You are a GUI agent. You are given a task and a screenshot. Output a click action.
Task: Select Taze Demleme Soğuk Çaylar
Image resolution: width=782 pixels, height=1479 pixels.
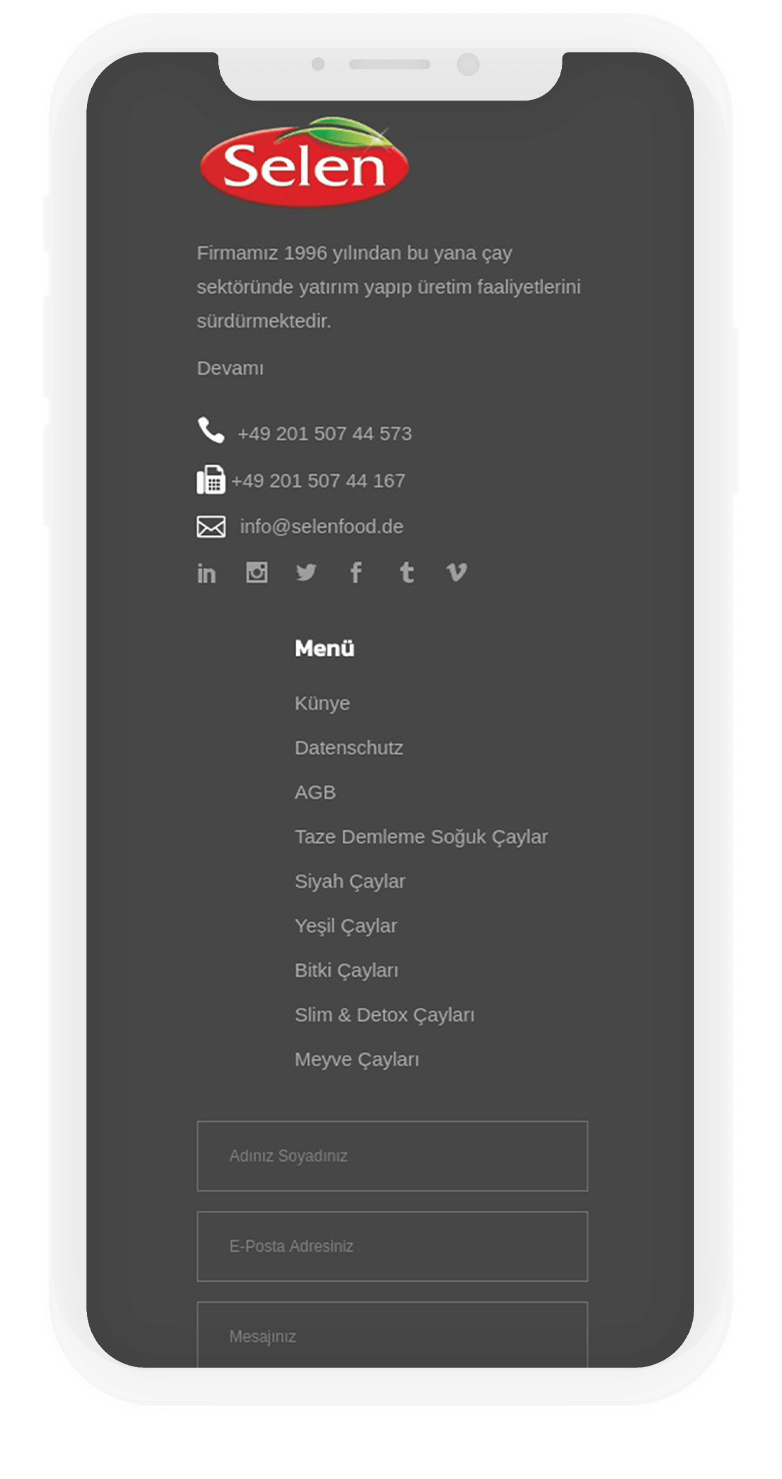tap(421, 837)
